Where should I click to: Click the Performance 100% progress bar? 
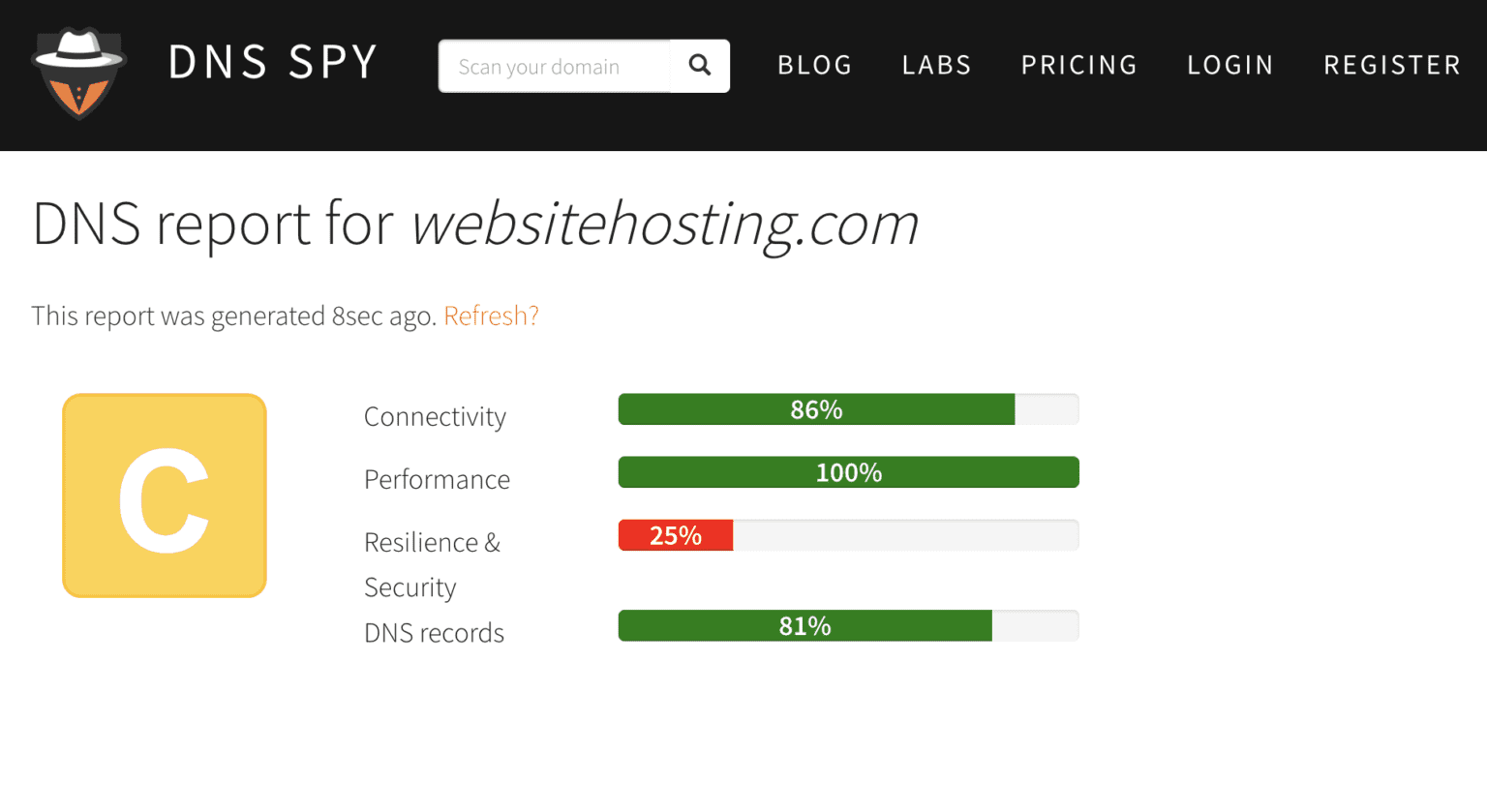tap(848, 471)
